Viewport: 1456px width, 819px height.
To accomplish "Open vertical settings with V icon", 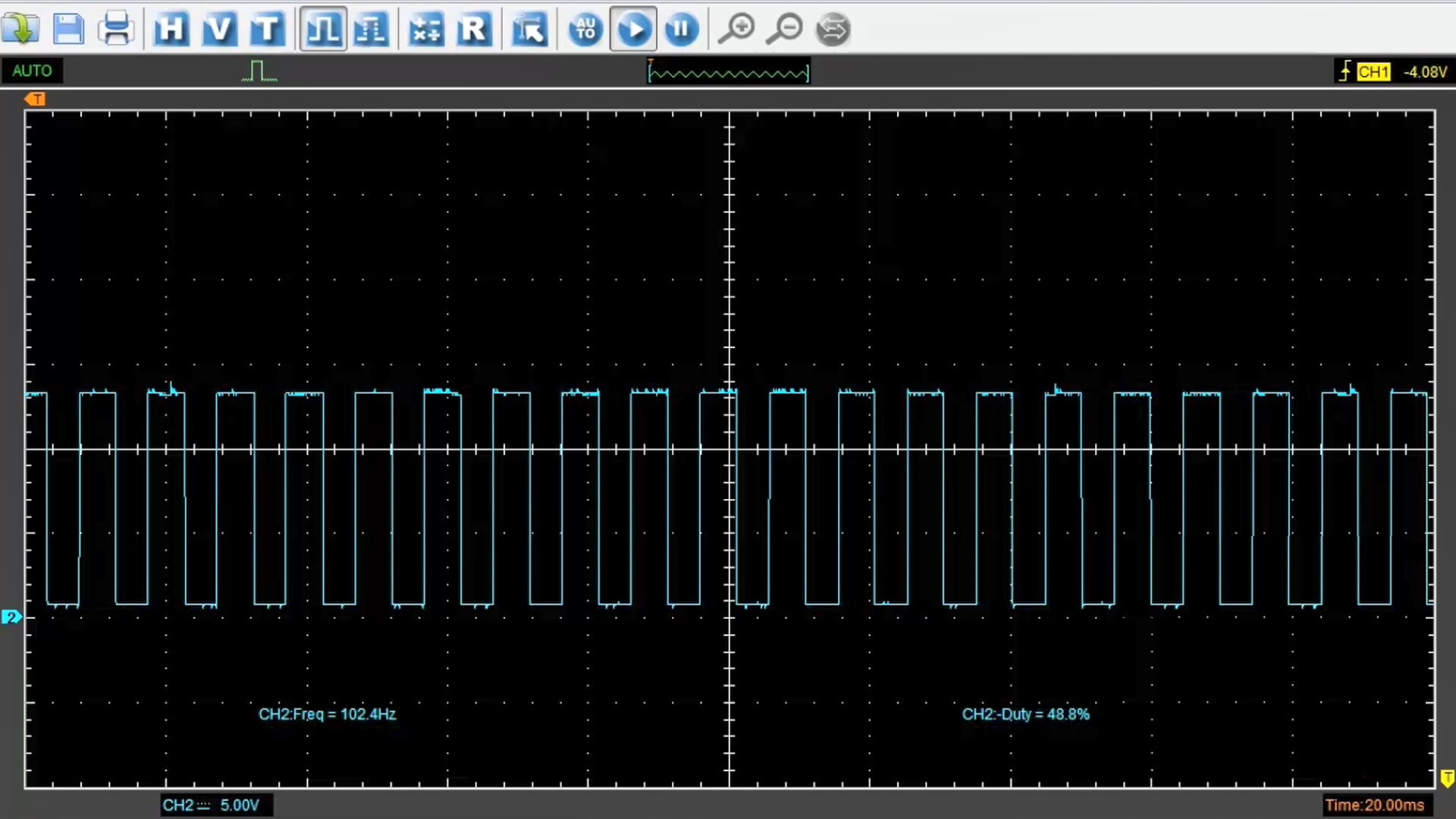I will (x=219, y=29).
